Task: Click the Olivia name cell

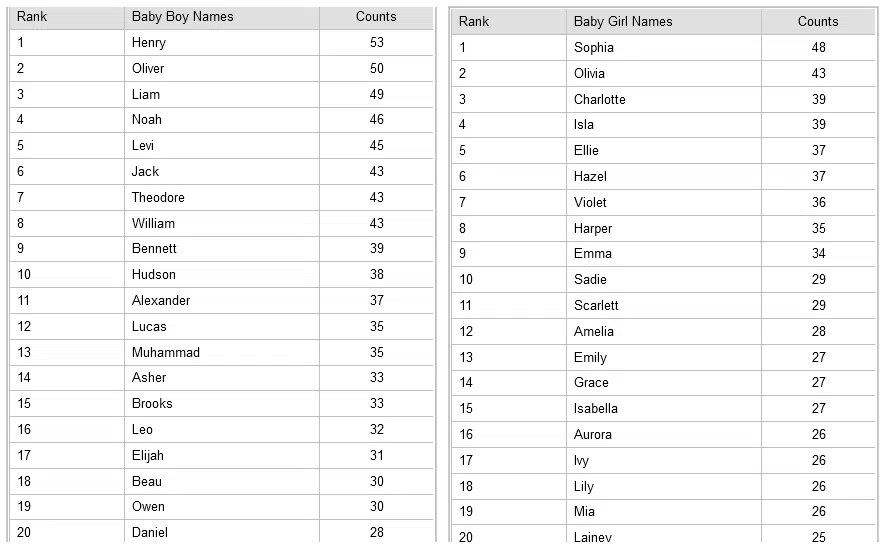Action: [664, 74]
